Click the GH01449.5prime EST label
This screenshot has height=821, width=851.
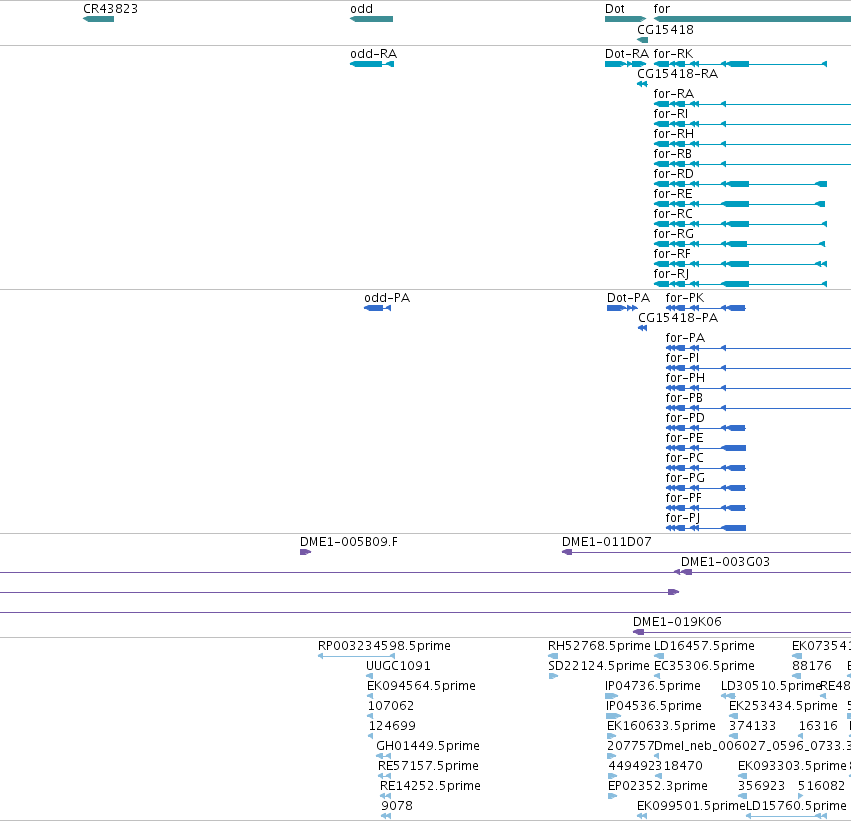pos(428,746)
